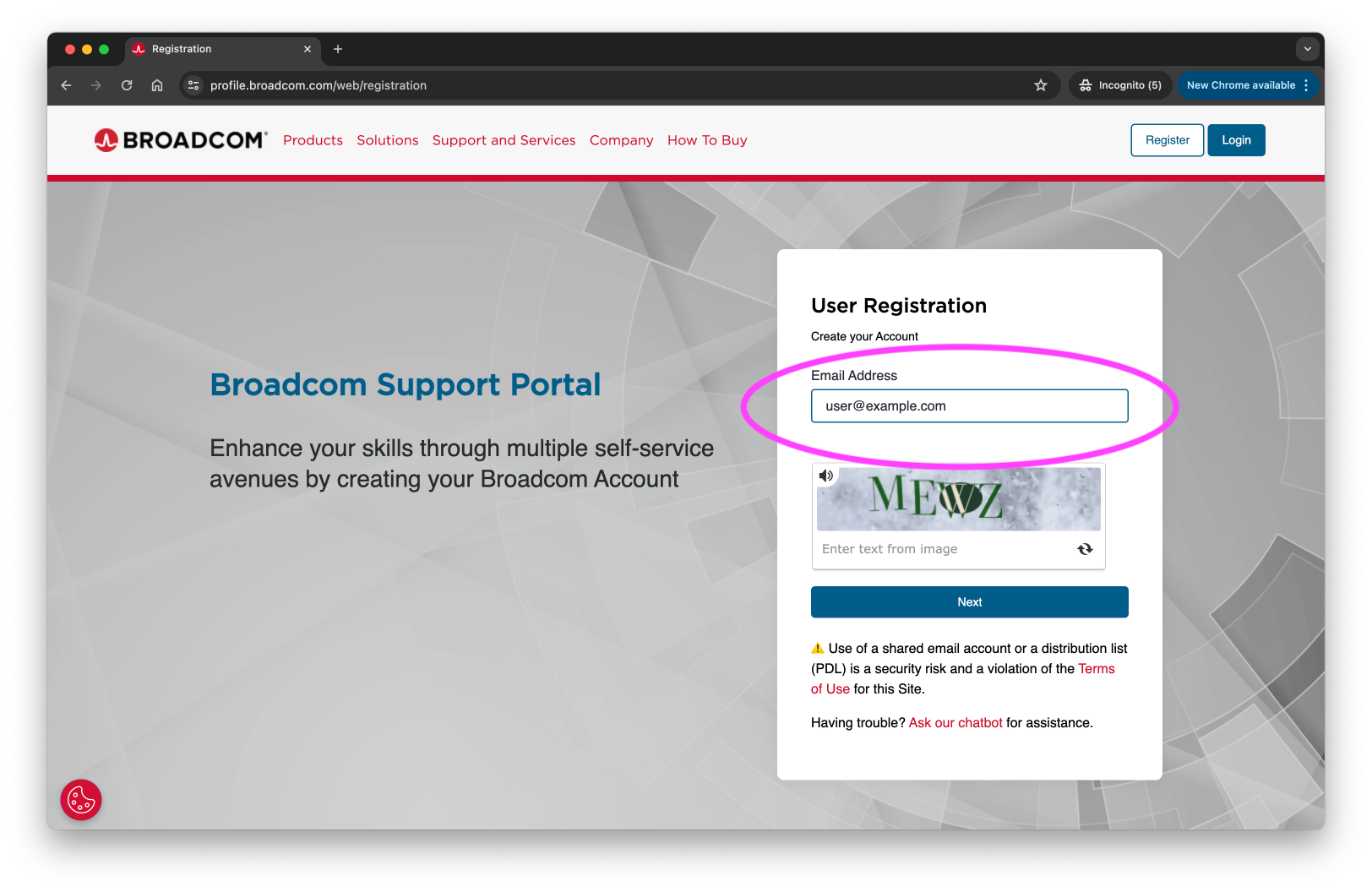
Task: Click the Login button
Action: point(1236,140)
